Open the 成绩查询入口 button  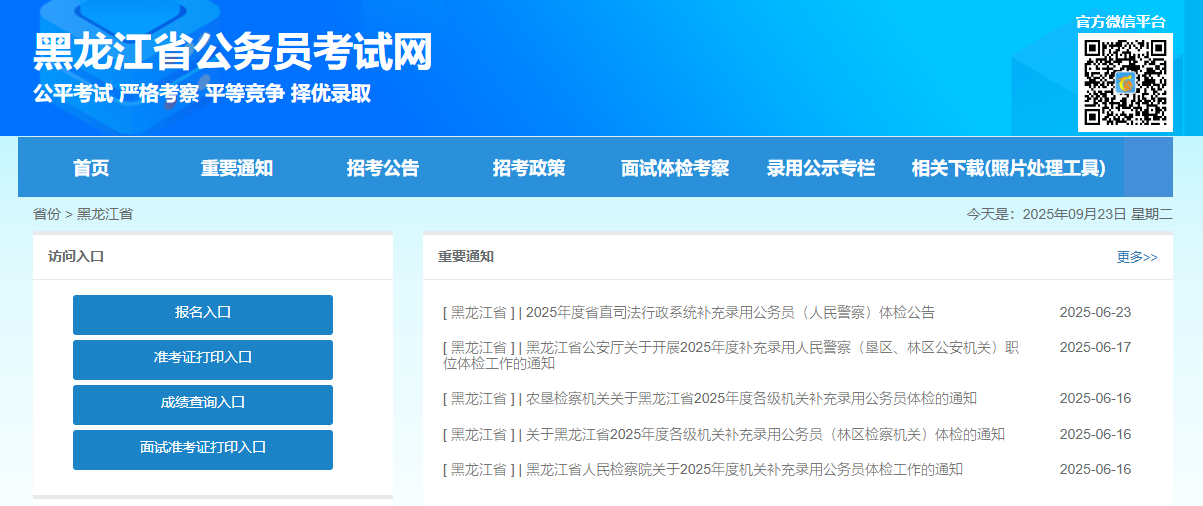(x=203, y=404)
